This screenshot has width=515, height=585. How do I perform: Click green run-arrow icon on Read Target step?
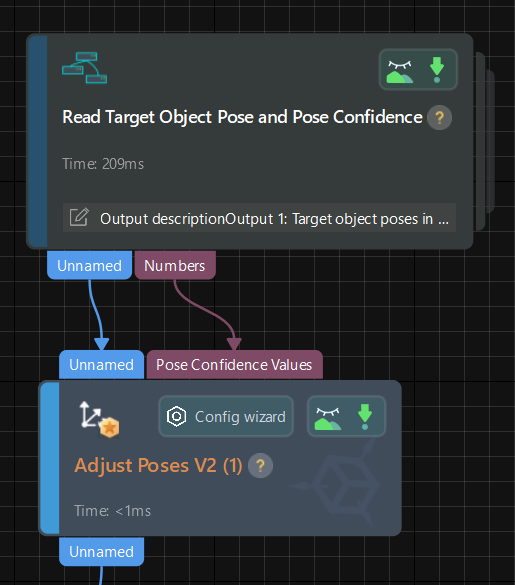click(437, 70)
